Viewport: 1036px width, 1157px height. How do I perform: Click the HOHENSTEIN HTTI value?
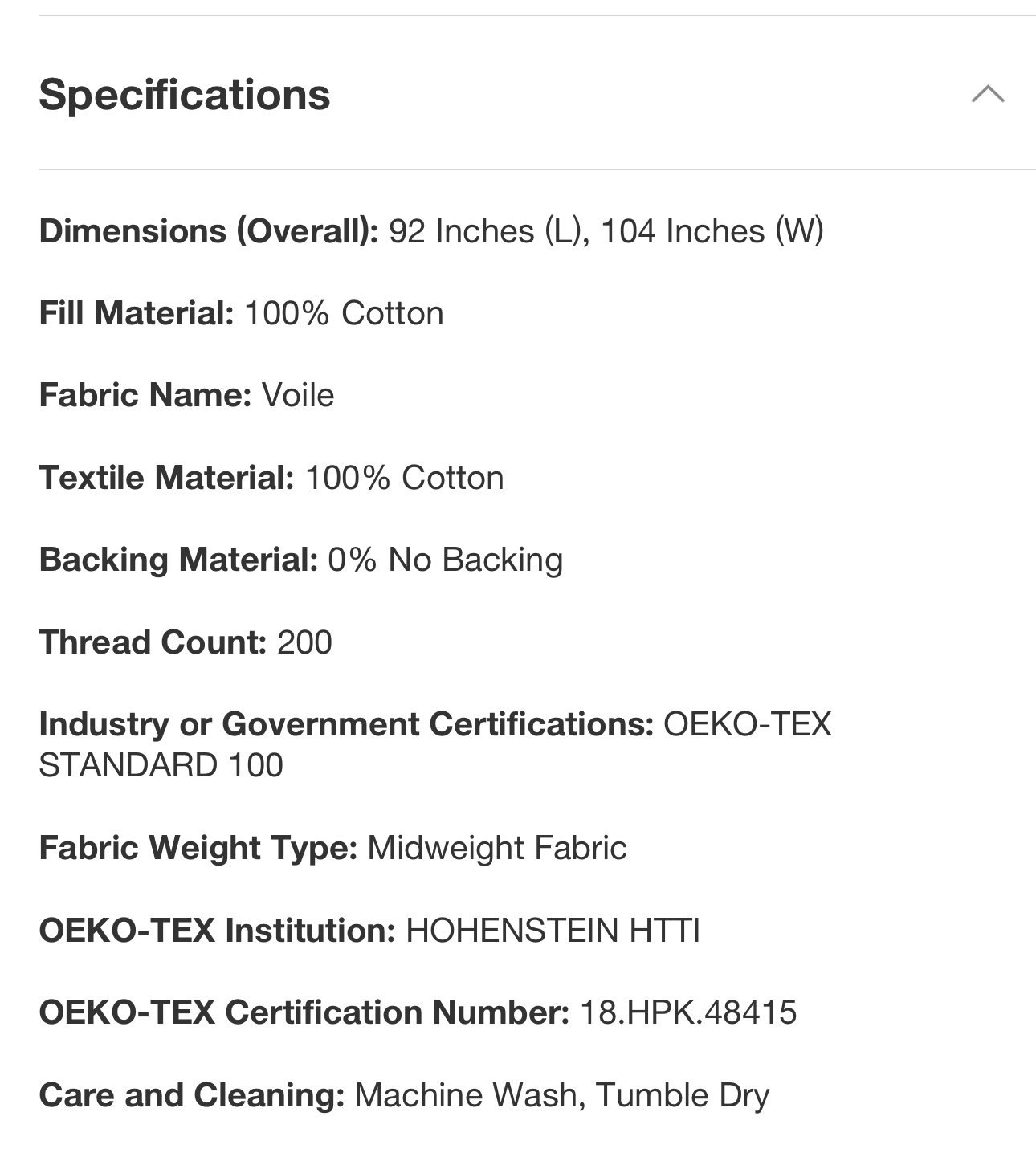click(553, 931)
